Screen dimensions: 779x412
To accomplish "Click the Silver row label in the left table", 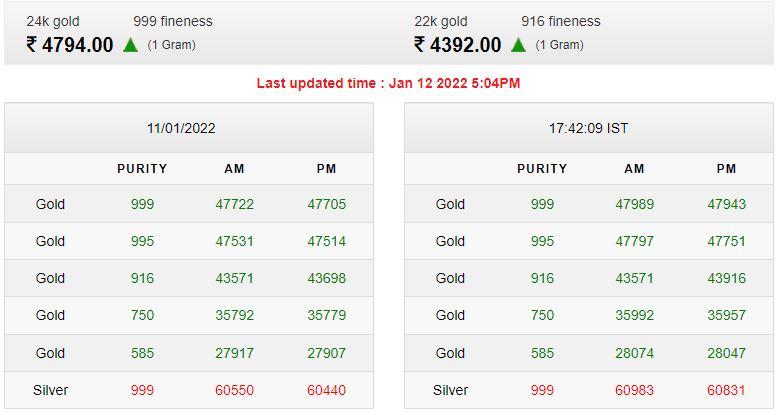I will tap(50, 390).
